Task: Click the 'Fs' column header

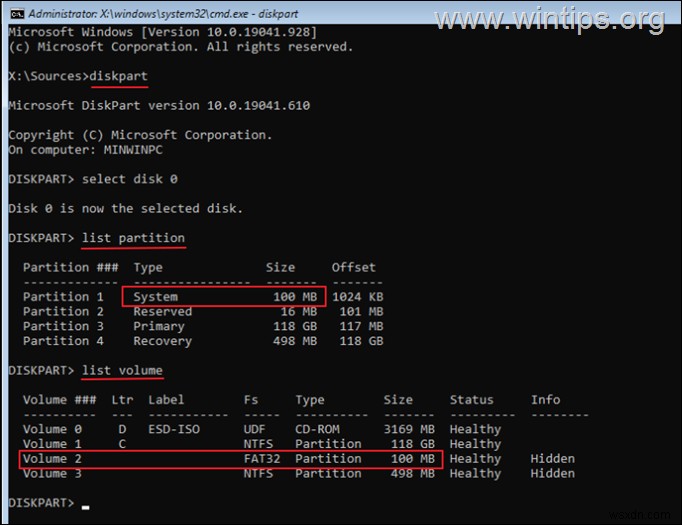Action: [251, 400]
